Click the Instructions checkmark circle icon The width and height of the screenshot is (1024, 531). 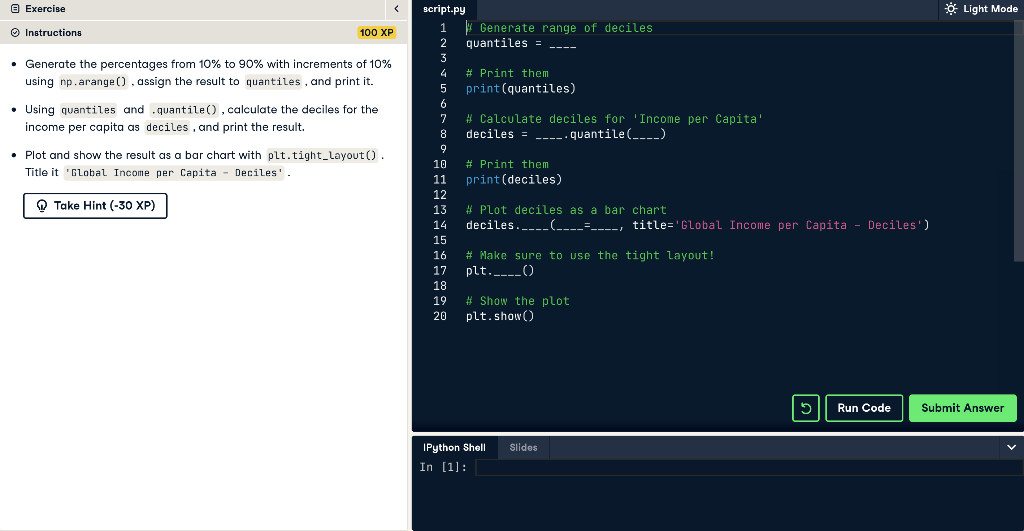(15, 33)
